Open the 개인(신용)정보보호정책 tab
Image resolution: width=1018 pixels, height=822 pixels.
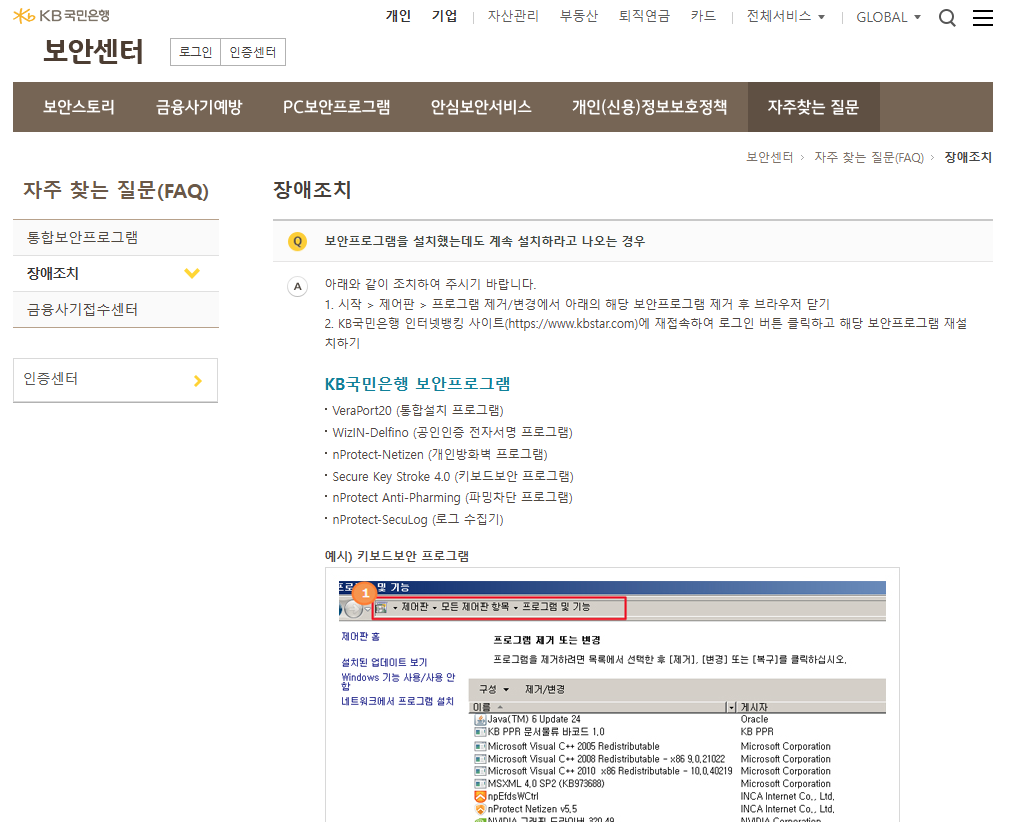tap(649, 107)
